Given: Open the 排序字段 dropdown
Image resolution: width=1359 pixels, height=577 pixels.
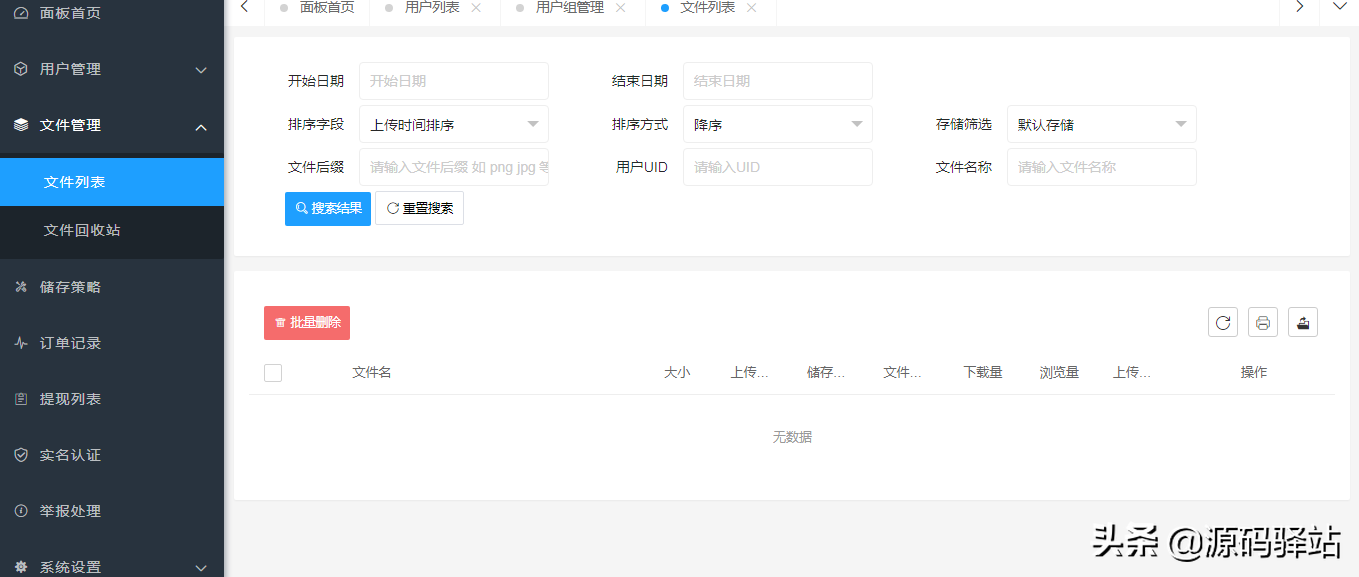Looking at the screenshot, I should 453,124.
